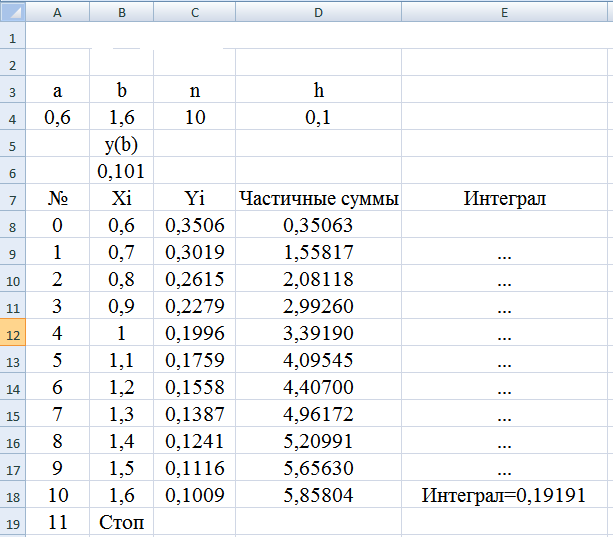The height and width of the screenshot is (537, 613).
Task: Select column C header
Action: click(195, 12)
